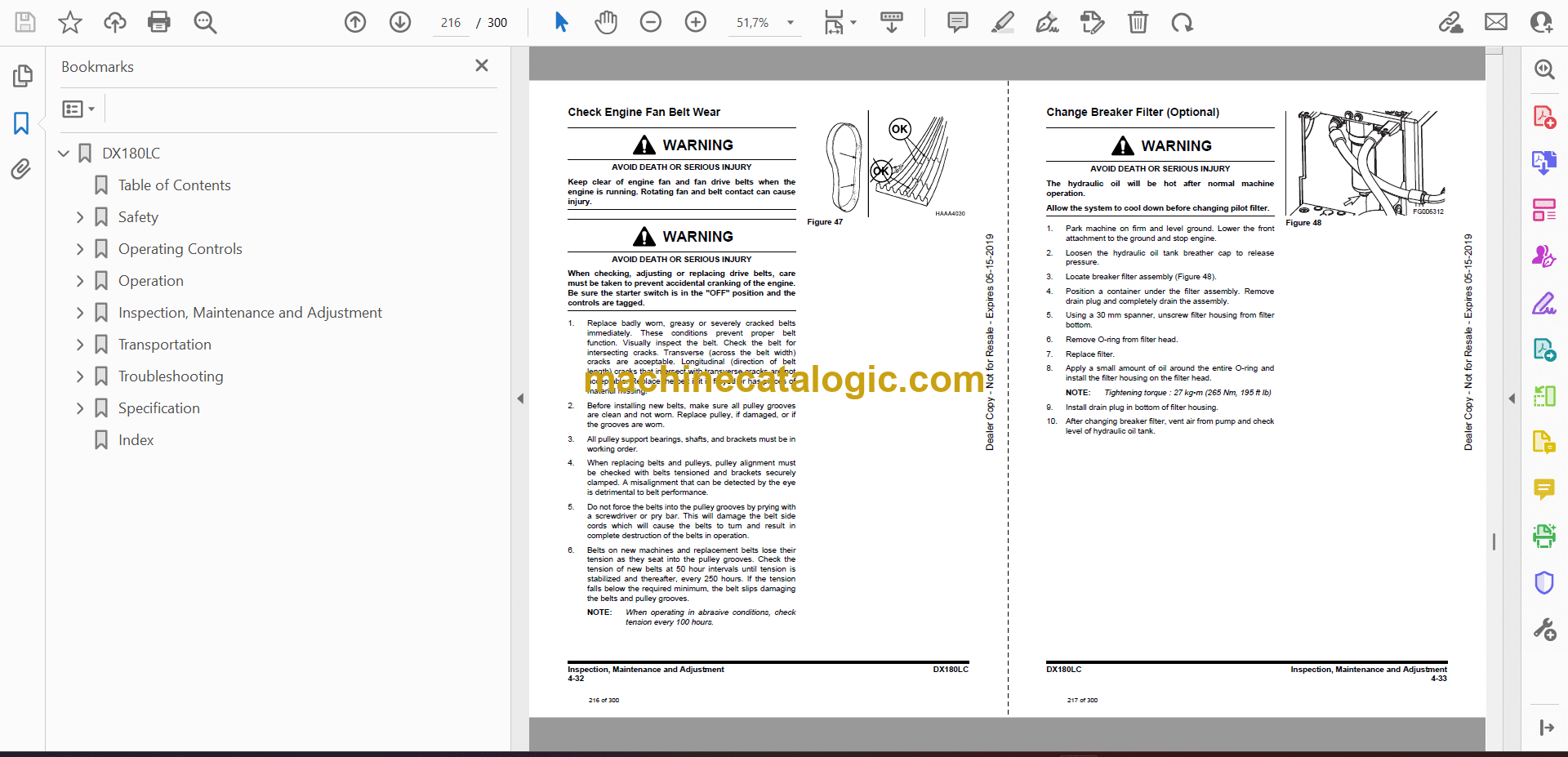Go to previous page
This screenshot has height=757, width=1568.
pyautogui.click(x=355, y=22)
